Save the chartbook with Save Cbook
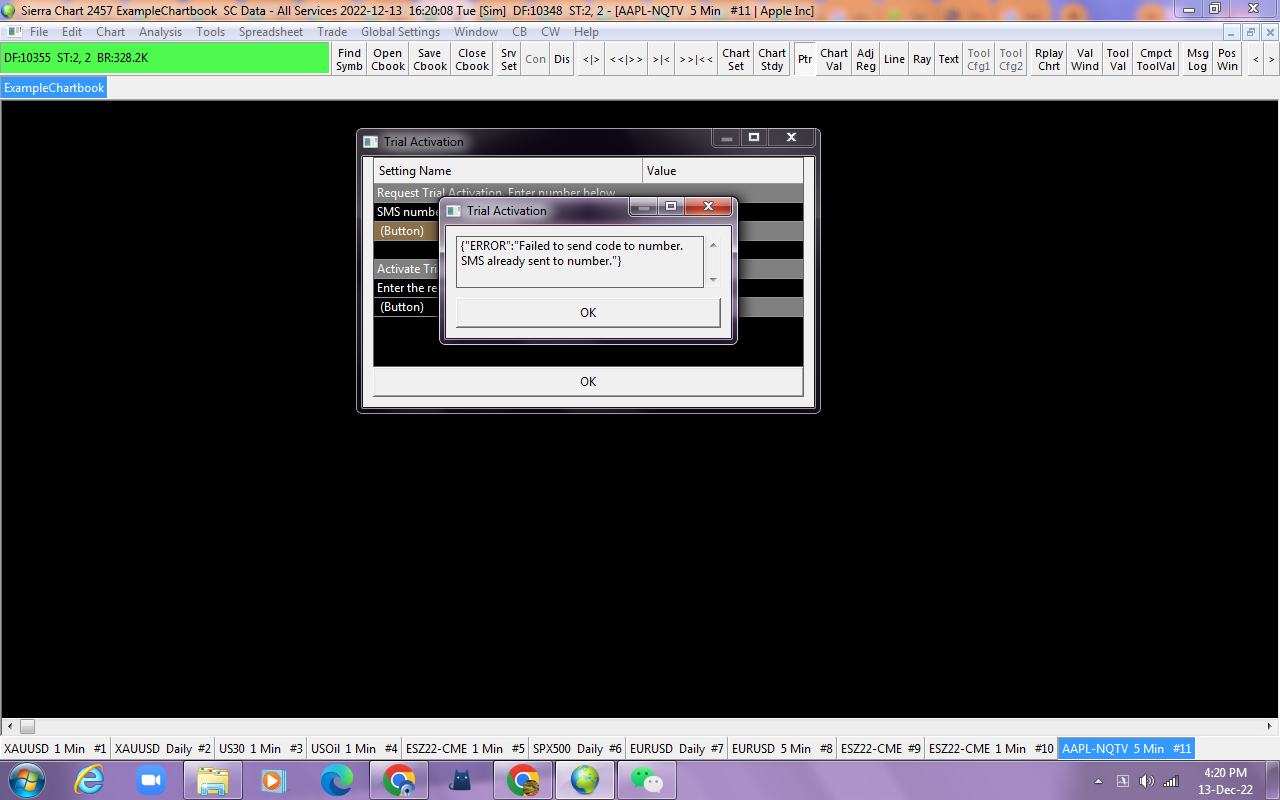Viewport: 1280px width, 800px height. coord(430,59)
